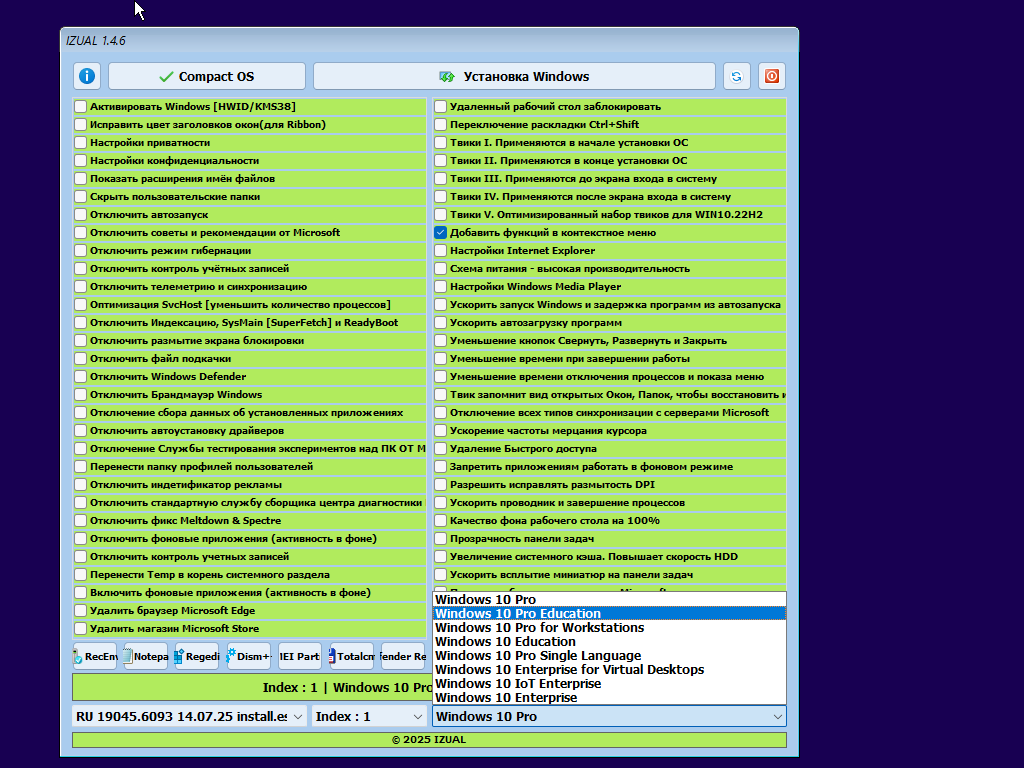Check Удалить магазин Microsoft Store

click(x=80, y=628)
